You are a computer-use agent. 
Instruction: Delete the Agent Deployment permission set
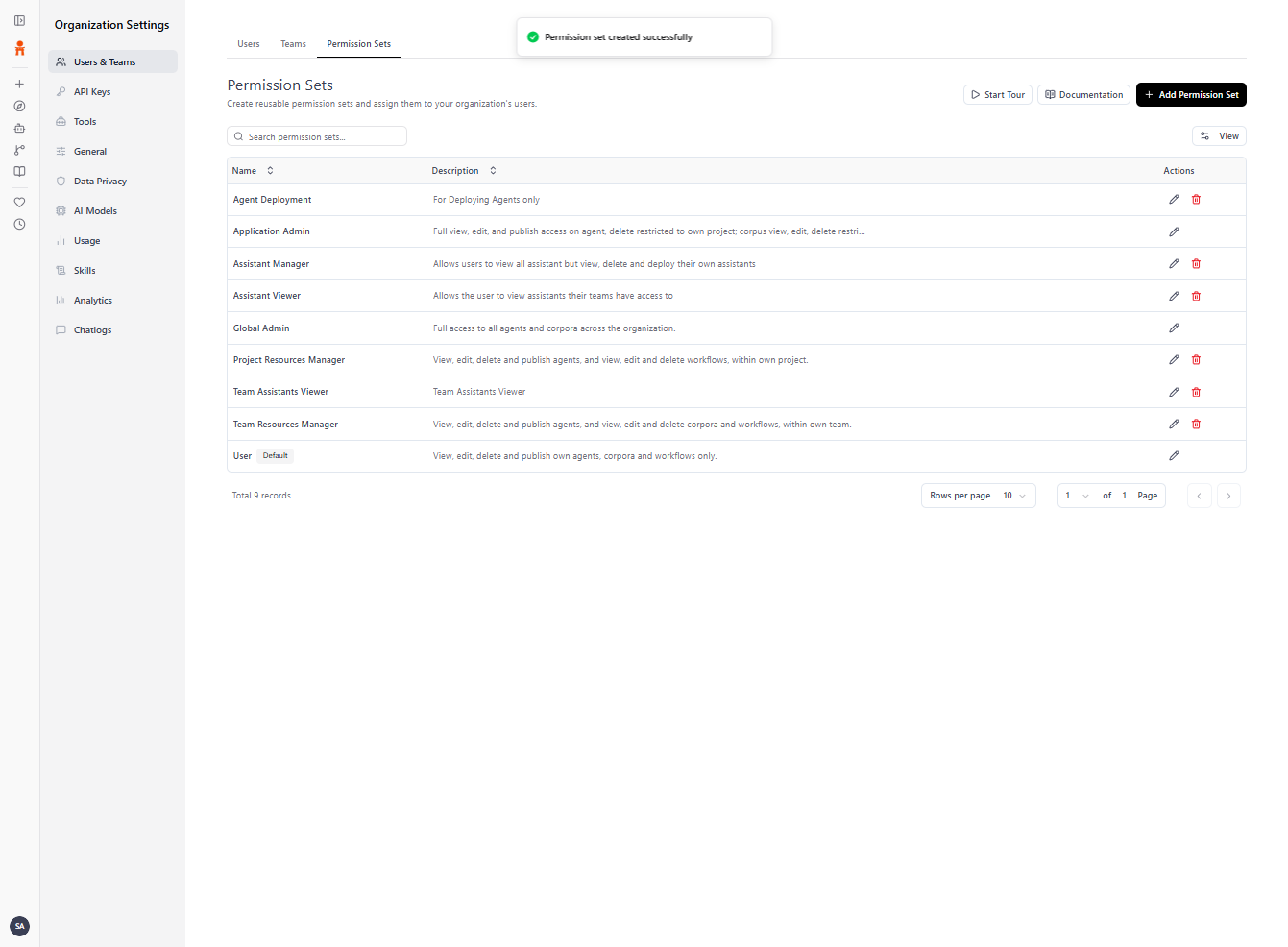coord(1196,200)
